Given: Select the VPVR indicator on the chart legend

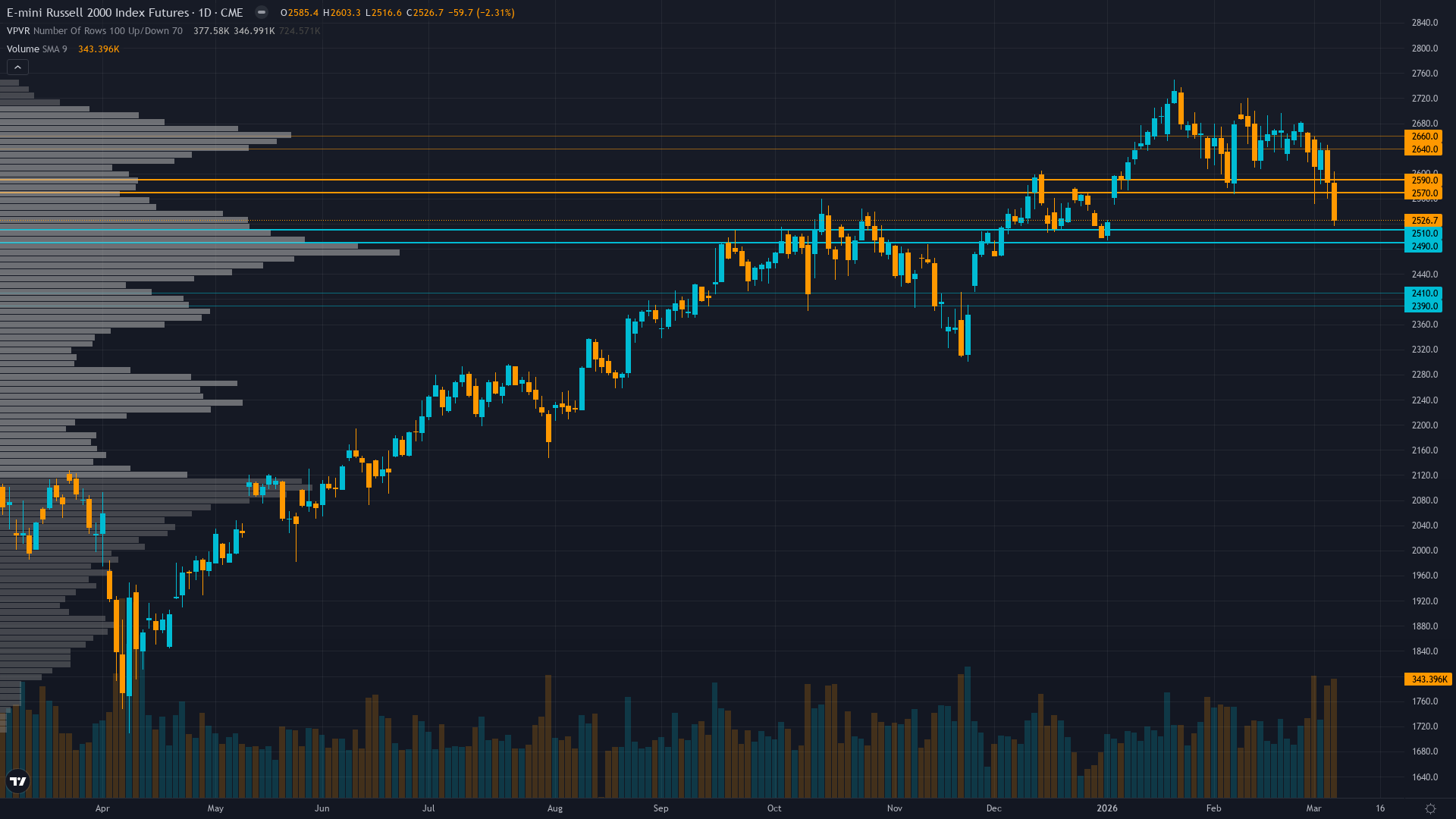Looking at the screenshot, I should click(x=17, y=30).
